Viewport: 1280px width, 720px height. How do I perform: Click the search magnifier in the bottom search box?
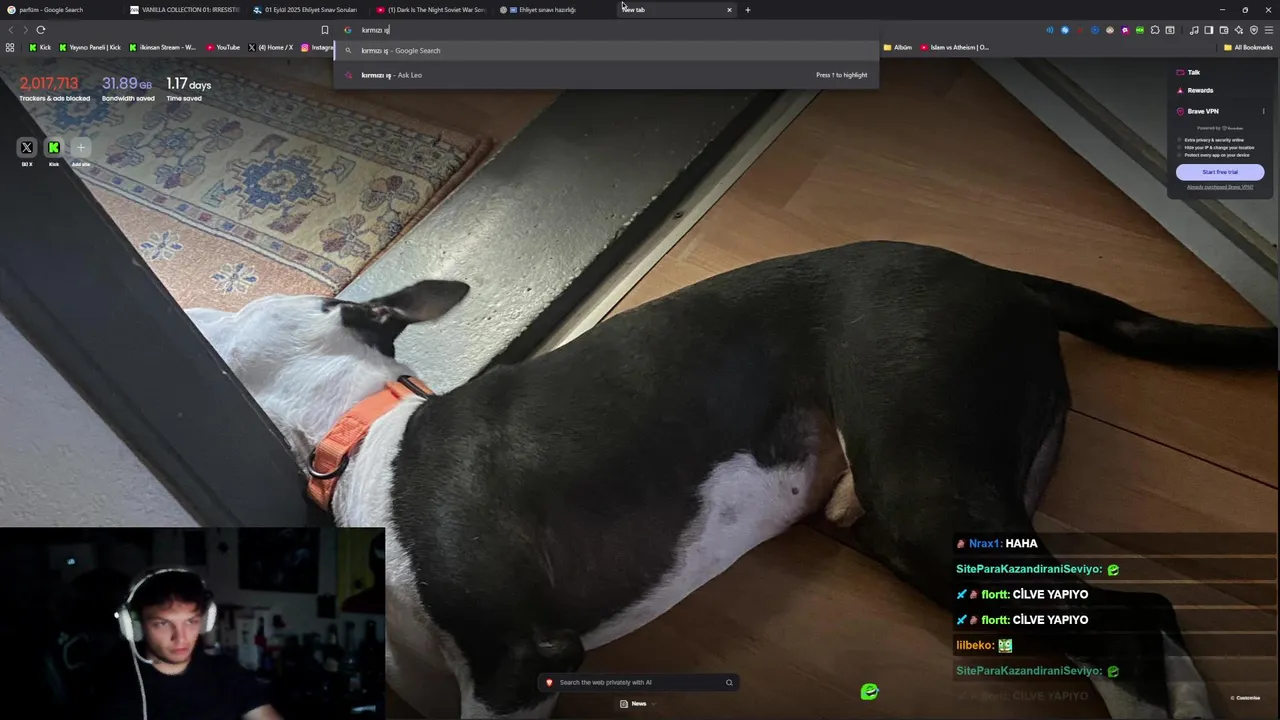tap(729, 682)
